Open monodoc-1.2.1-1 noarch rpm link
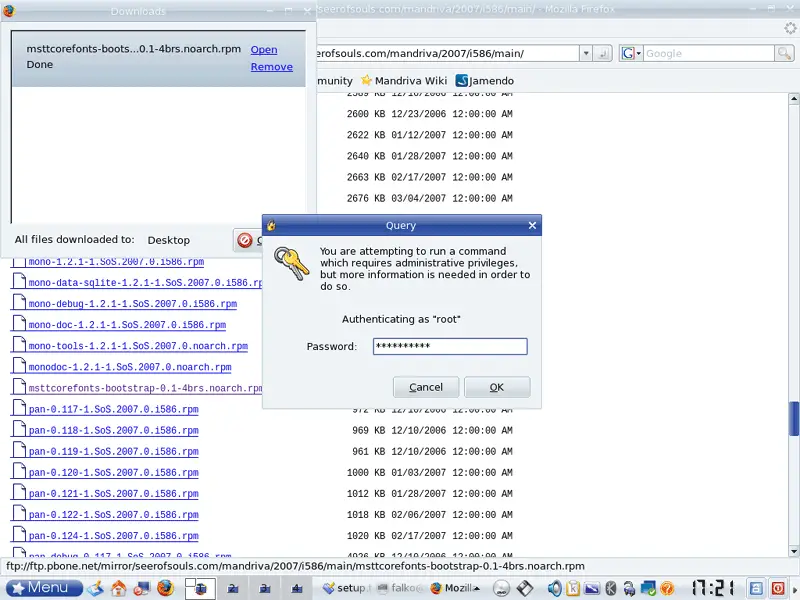The image size is (800, 600). click(x=130, y=367)
